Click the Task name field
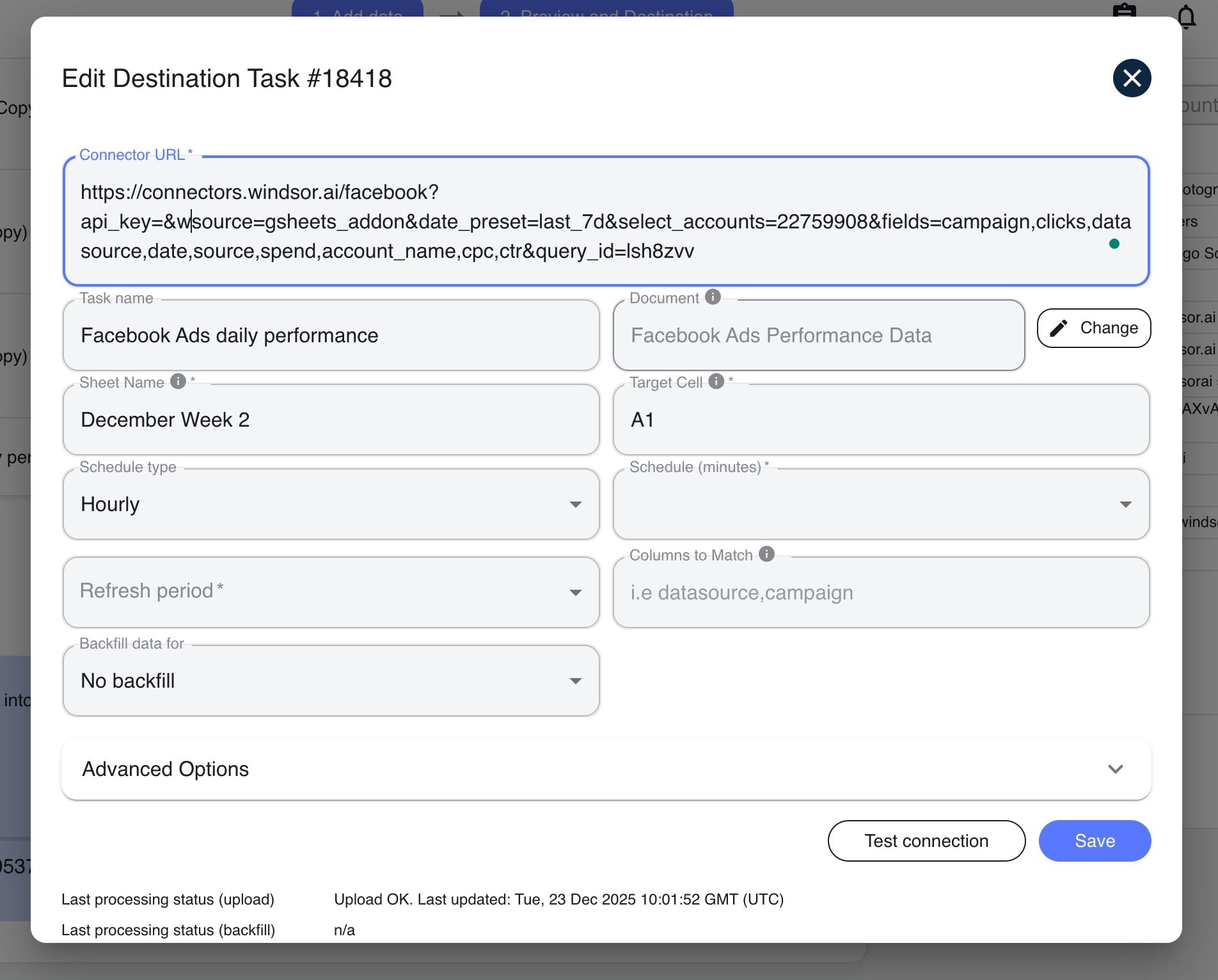1218x980 pixels. (x=331, y=335)
